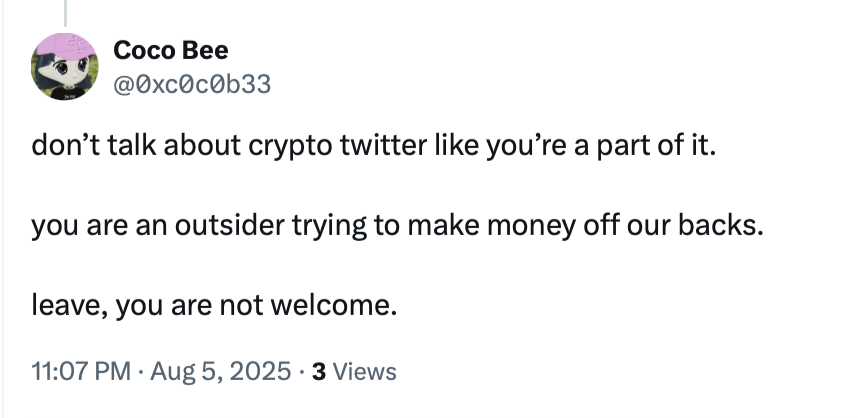858x418 pixels.
Task: Click the pink hat in the avatar
Action: (67, 45)
